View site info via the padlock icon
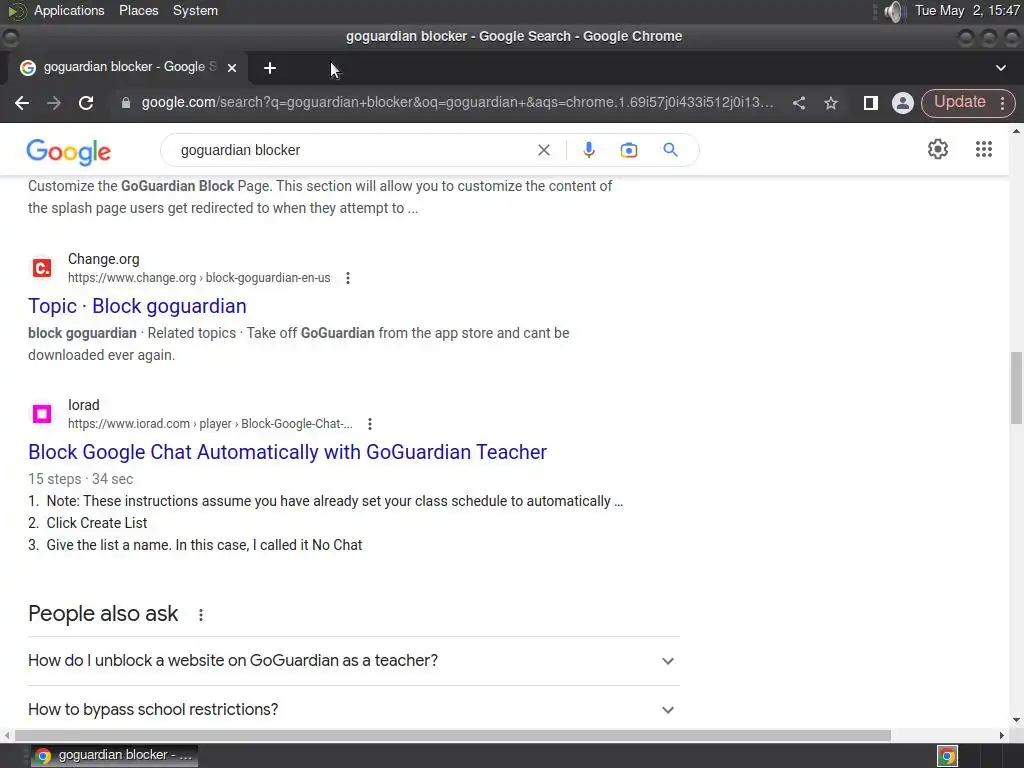1024x768 pixels. tap(125, 103)
